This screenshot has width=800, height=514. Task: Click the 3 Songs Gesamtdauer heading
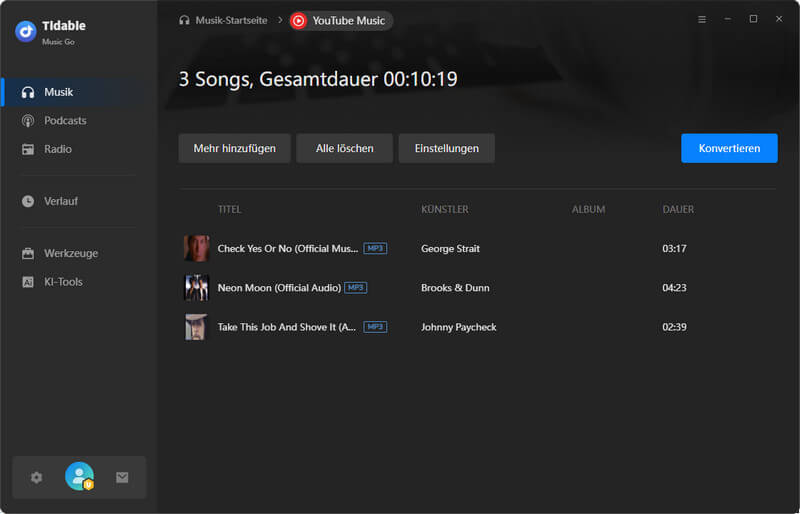pyautogui.click(x=318, y=80)
